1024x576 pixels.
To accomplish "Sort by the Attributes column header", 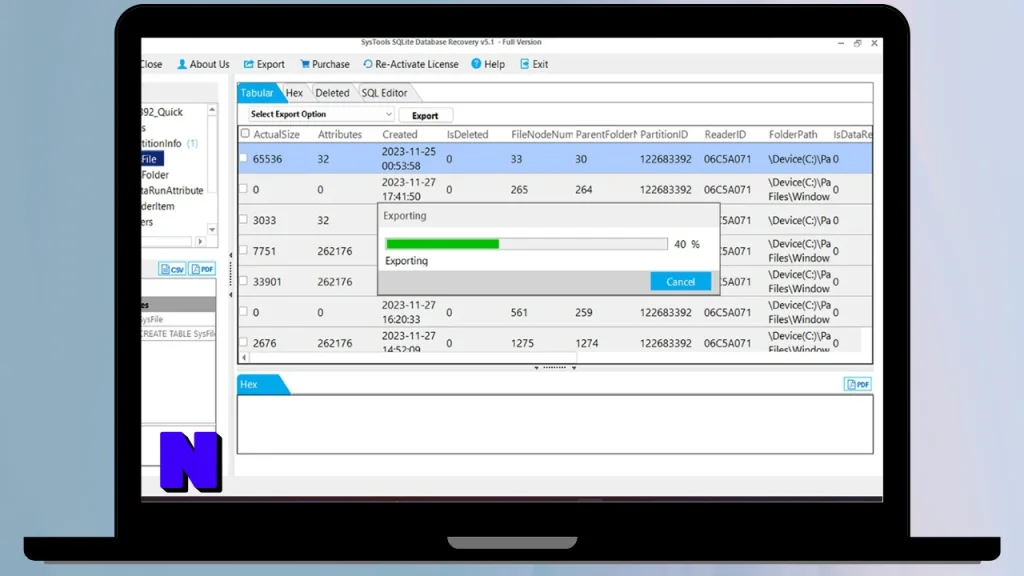I will (340, 134).
